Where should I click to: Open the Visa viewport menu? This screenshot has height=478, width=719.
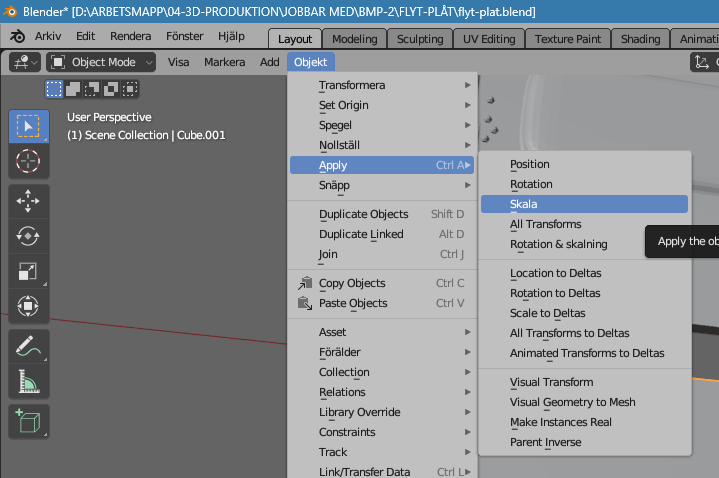178,62
